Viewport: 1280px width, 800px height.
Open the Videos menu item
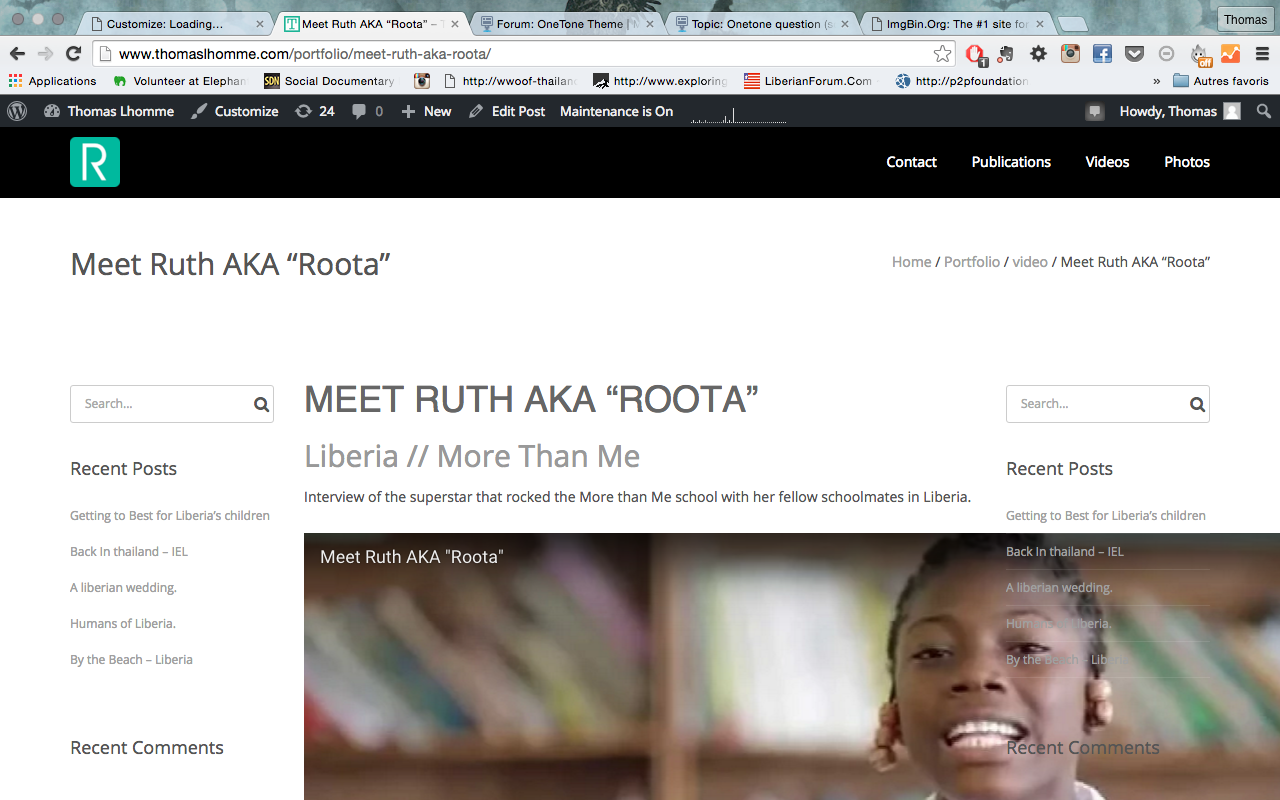coord(1107,162)
